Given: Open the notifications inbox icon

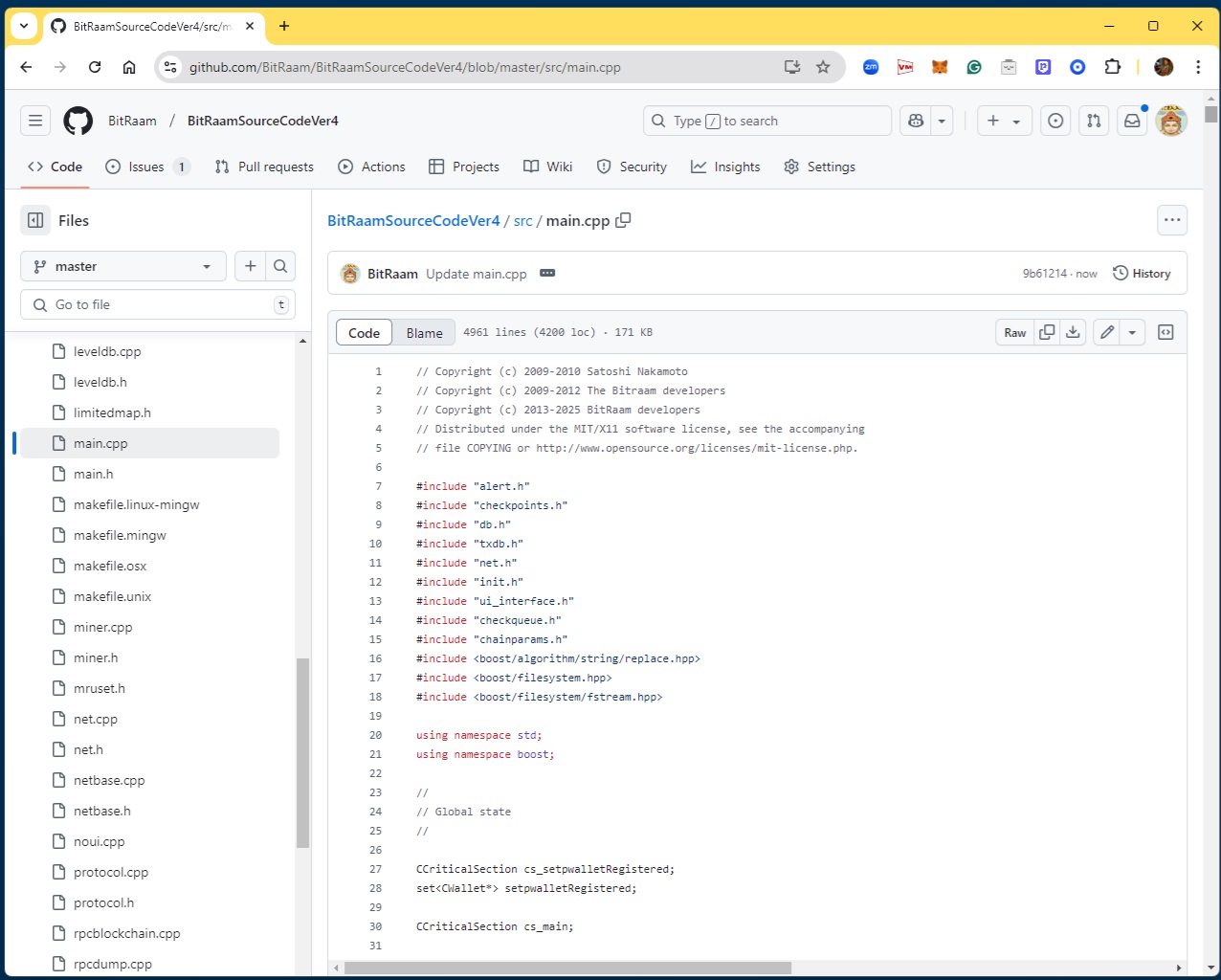Looking at the screenshot, I should (1132, 121).
